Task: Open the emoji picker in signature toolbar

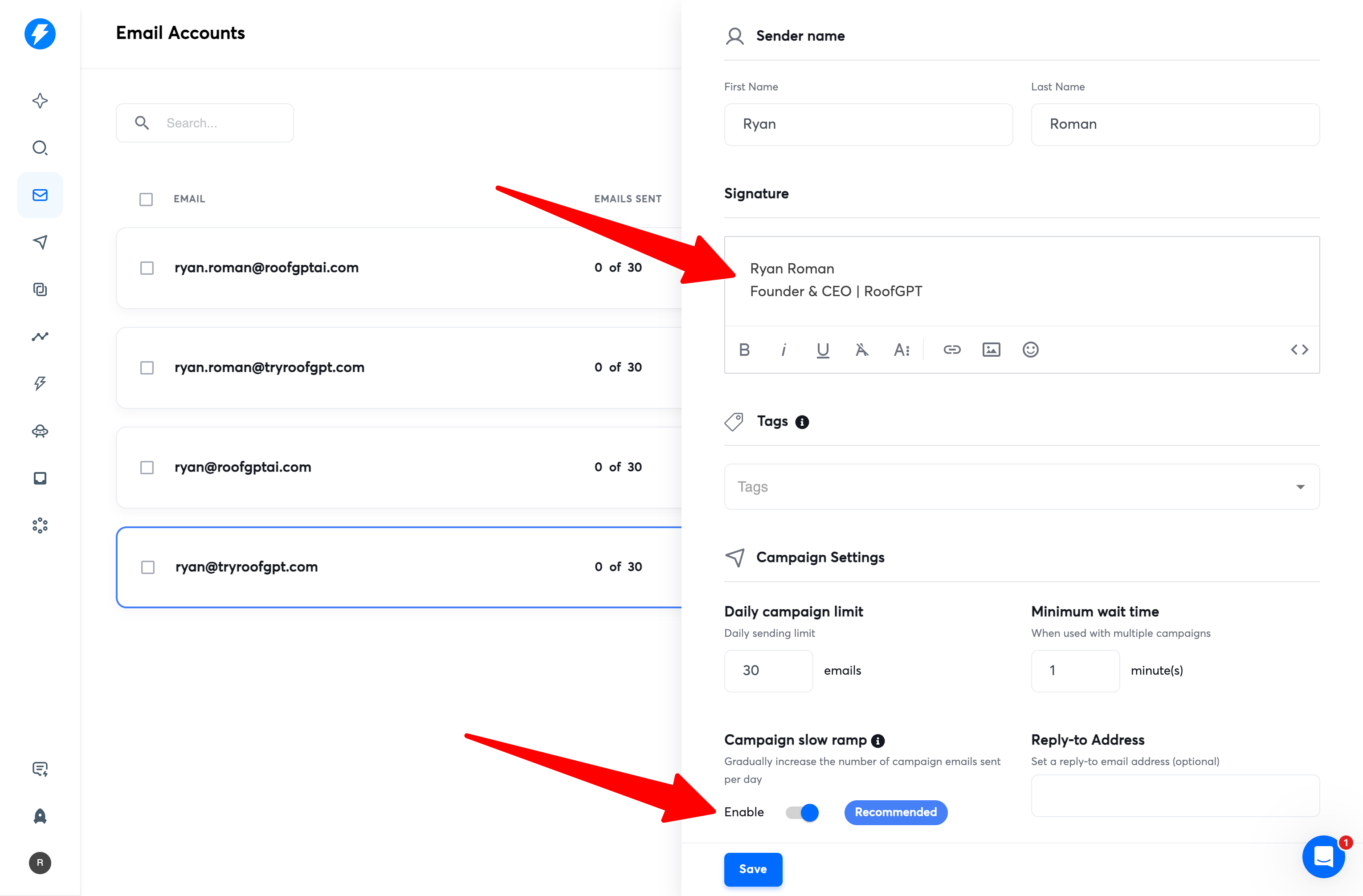Action: click(1030, 349)
